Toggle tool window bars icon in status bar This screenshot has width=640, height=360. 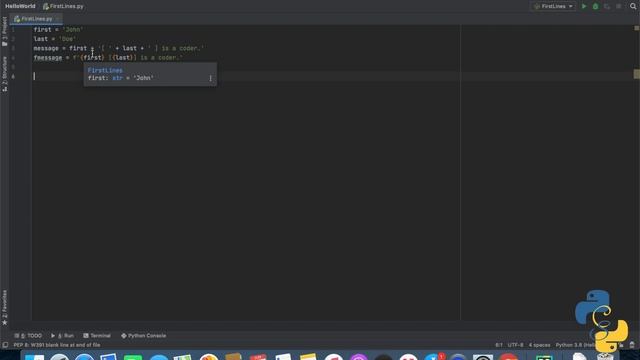5,345
